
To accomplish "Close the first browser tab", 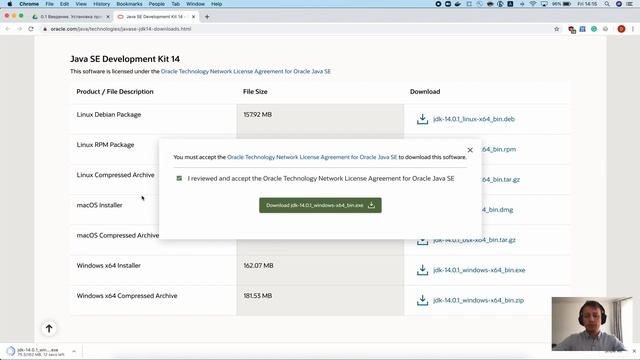I will 108,17.
